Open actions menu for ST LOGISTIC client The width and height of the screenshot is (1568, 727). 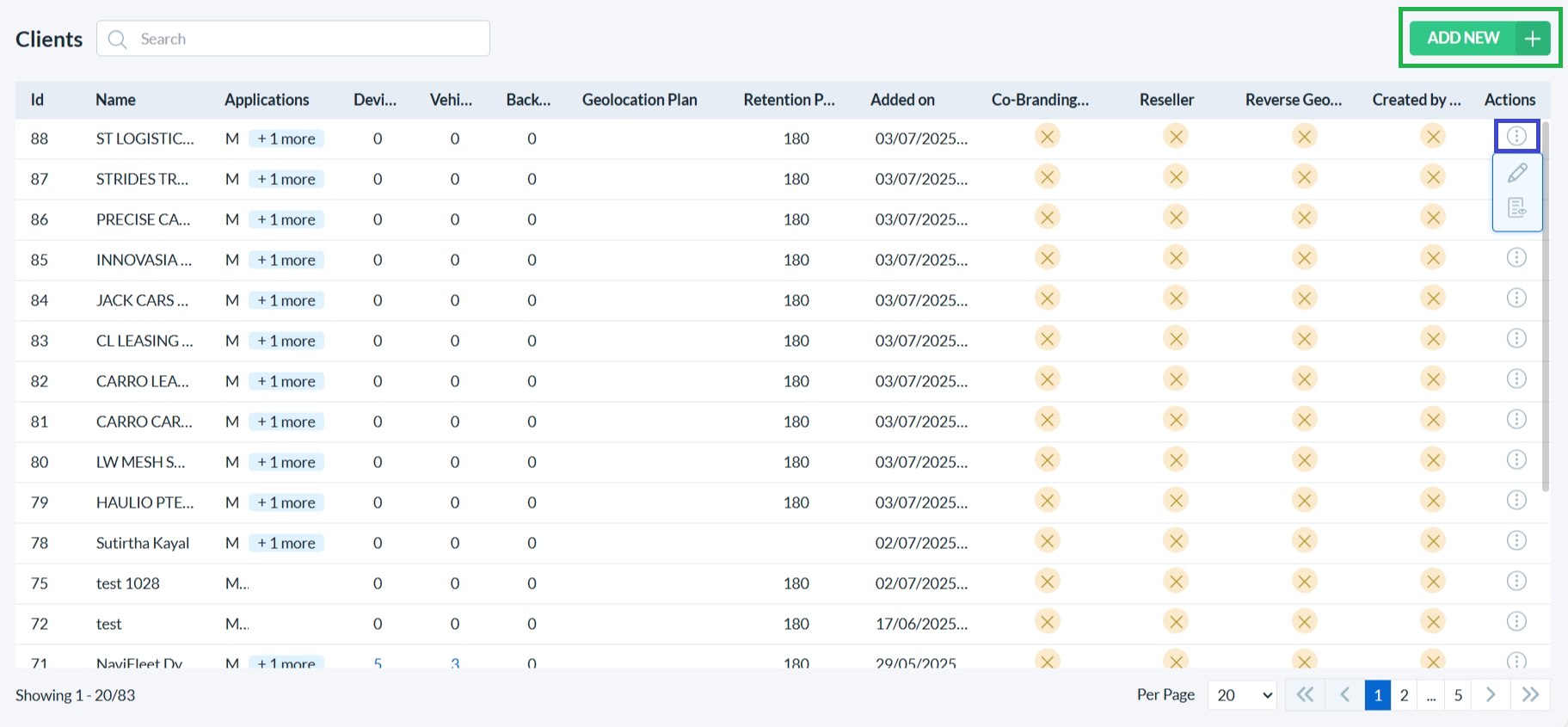coord(1516,136)
